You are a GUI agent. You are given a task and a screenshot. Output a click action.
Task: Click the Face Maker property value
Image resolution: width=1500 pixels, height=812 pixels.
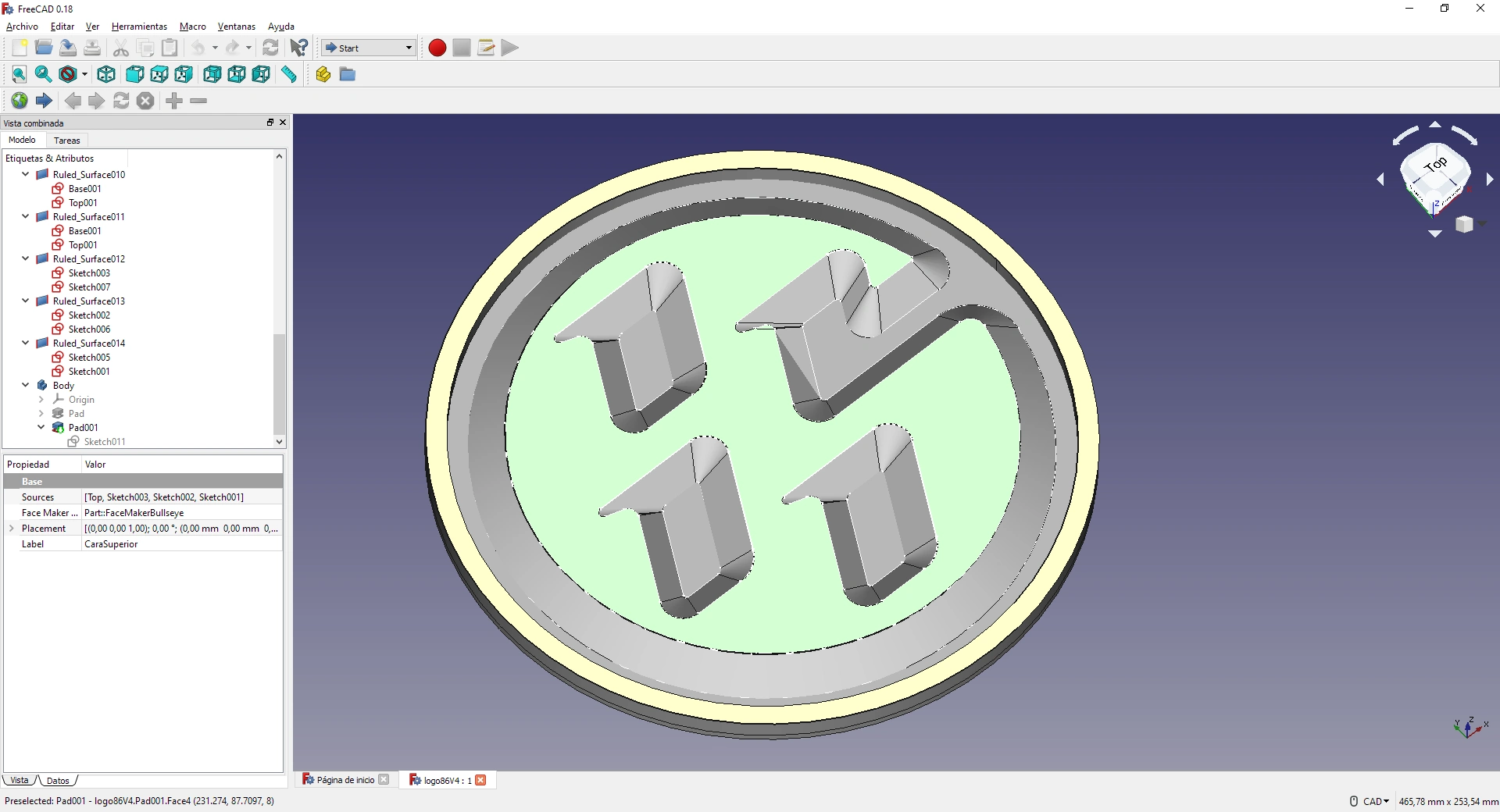pyautogui.click(x=182, y=513)
